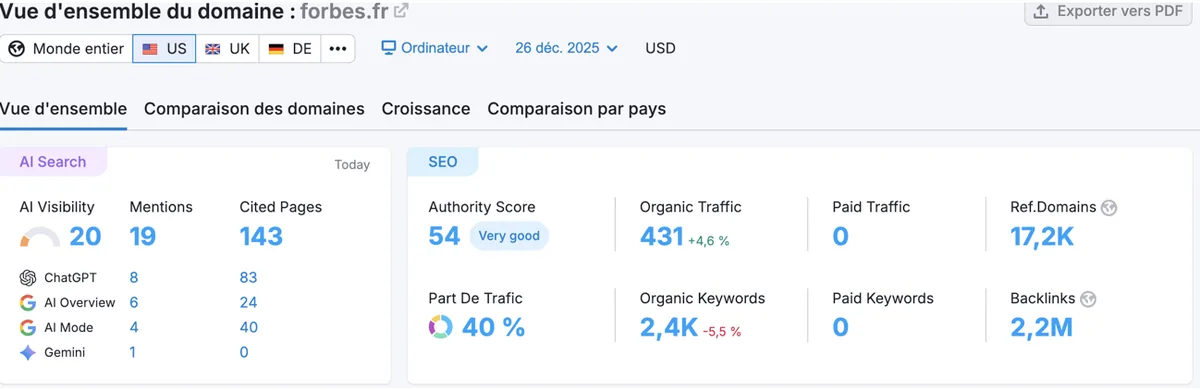Click the Authority Score value 54
Viewport: 1200px width, 390px height.
point(444,236)
